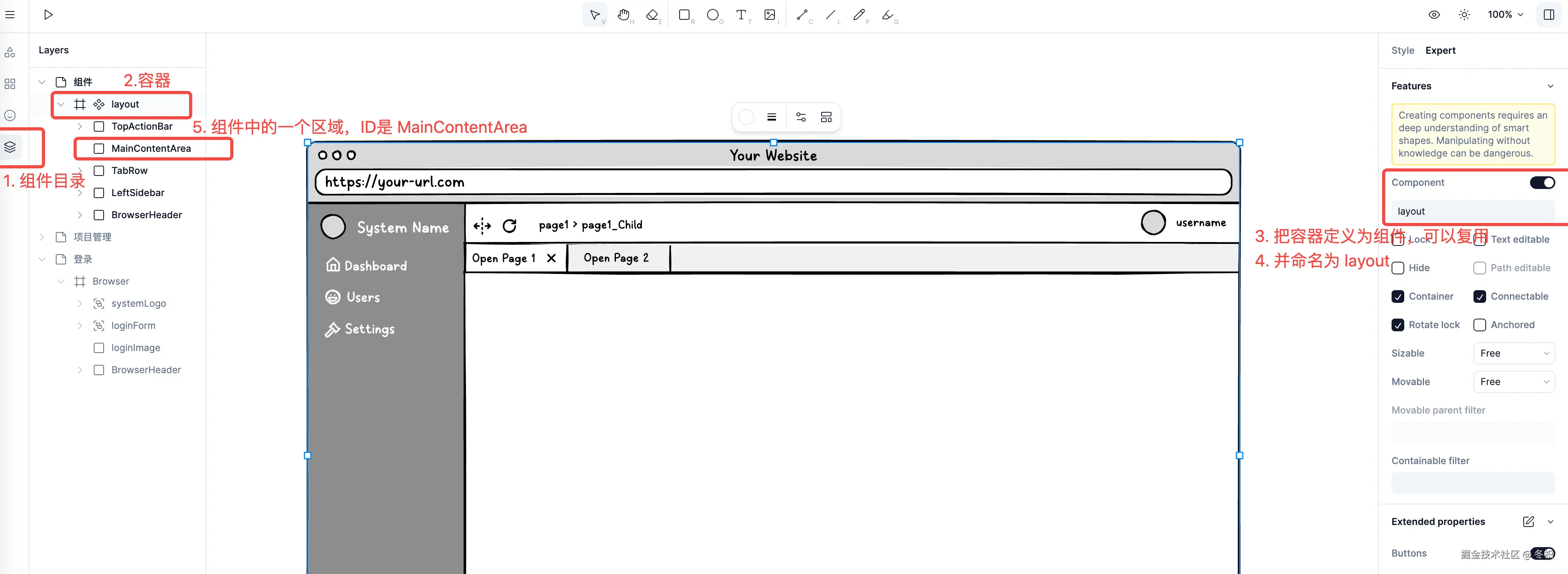This screenshot has width=1568, height=574.
Task: Select the Connector tool
Action: click(x=803, y=15)
